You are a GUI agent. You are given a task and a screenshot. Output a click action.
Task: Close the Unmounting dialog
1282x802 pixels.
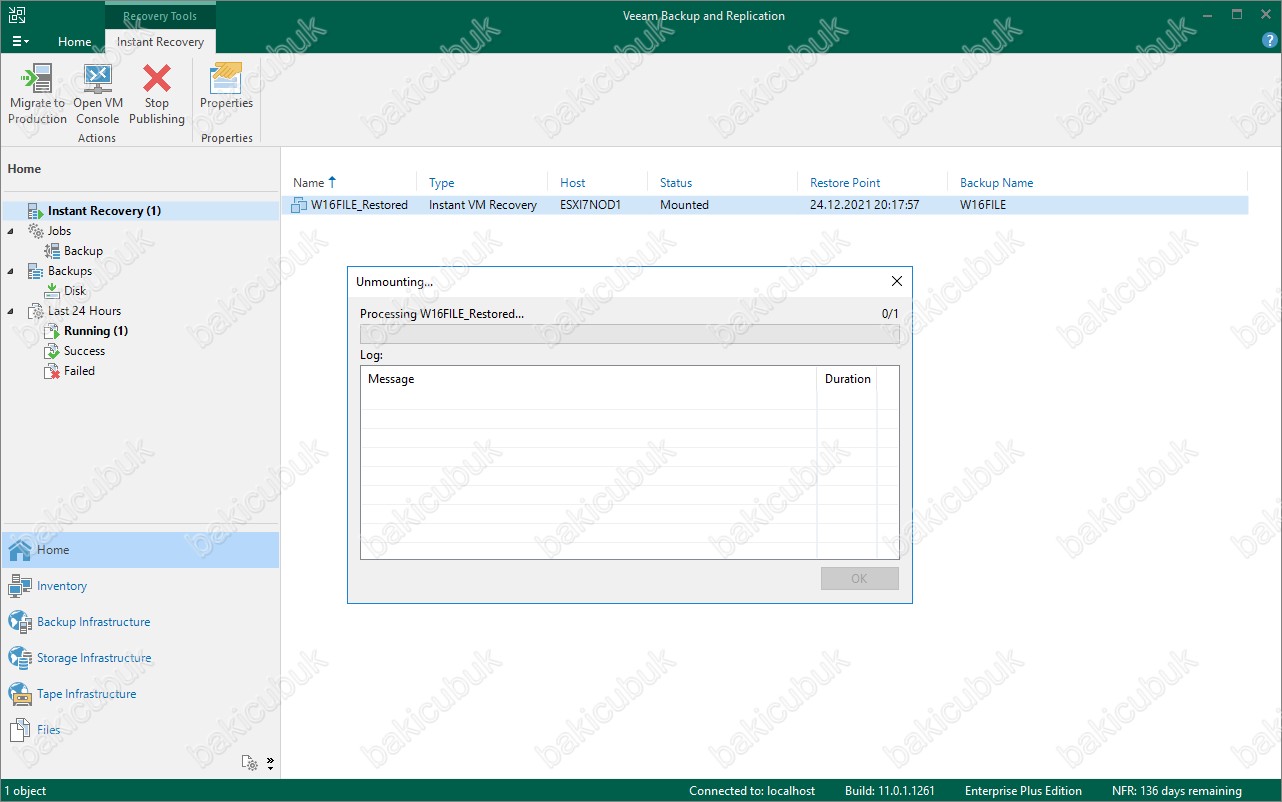tap(896, 282)
